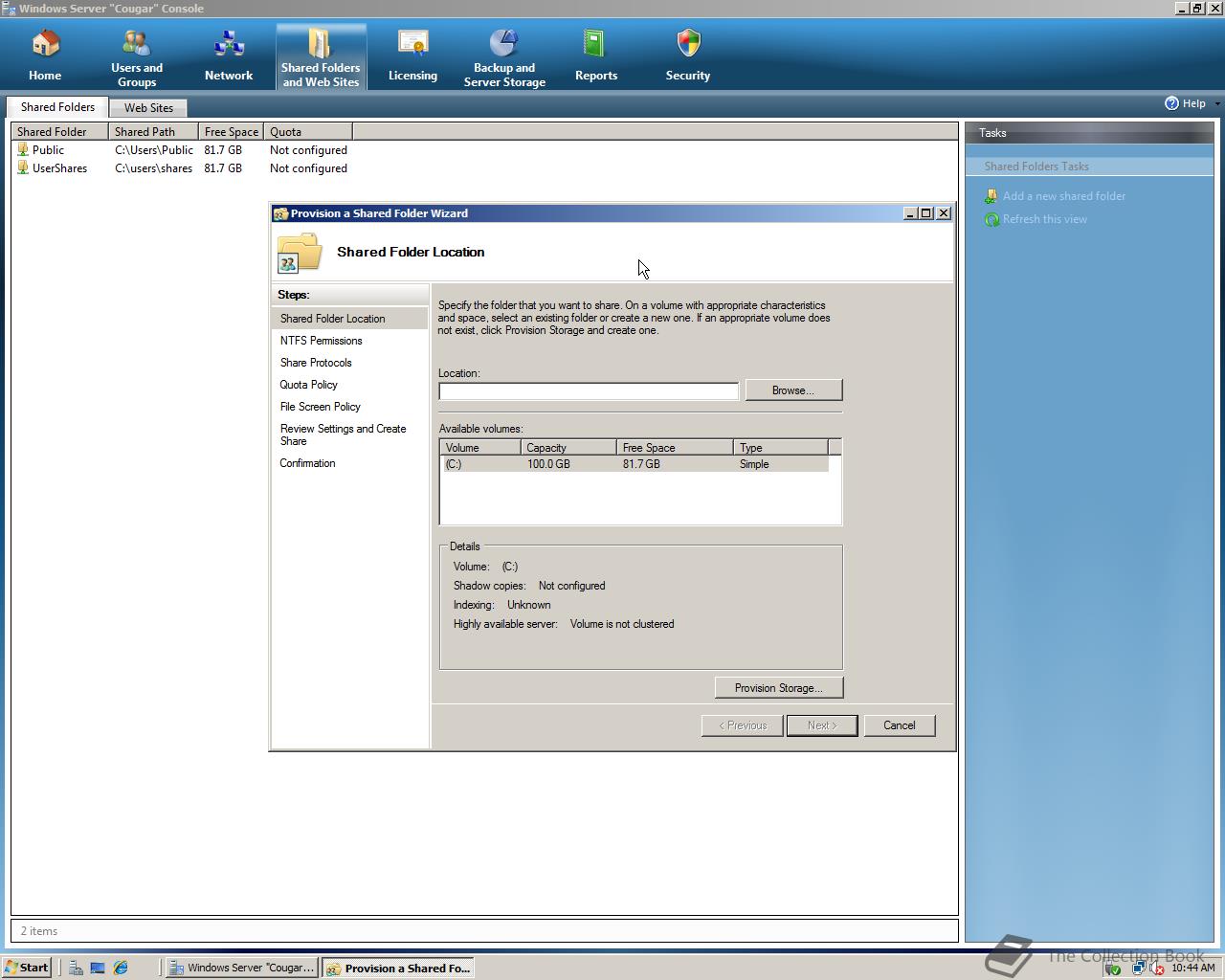
Task: Switch to the Web Sites tab
Action: (x=148, y=108)
